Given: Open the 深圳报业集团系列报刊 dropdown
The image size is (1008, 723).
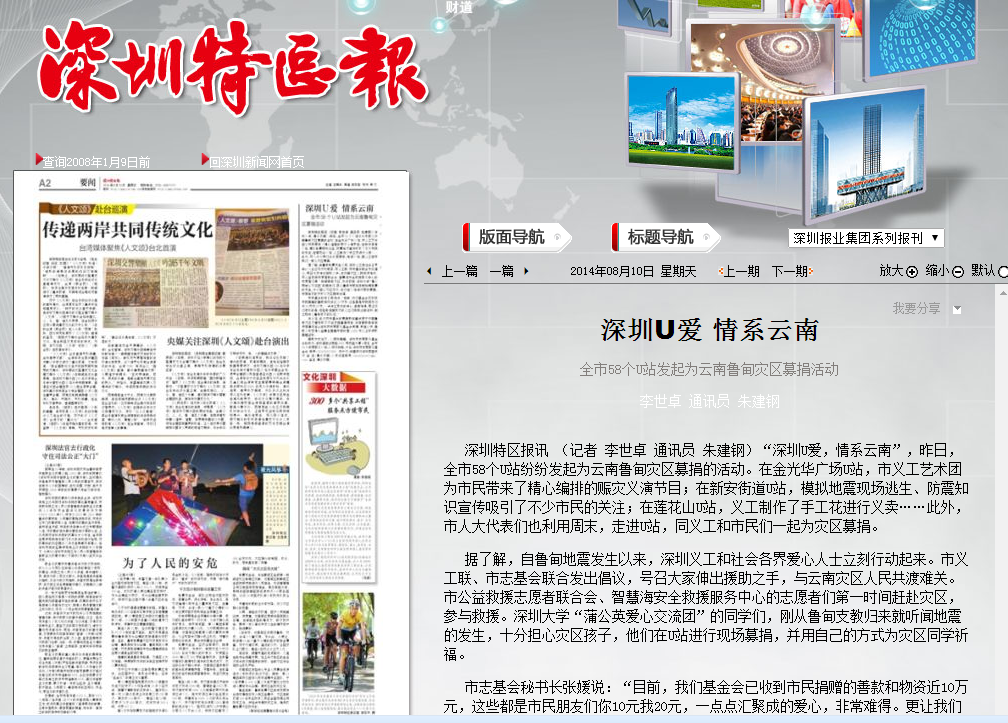Looking at the screenshot, I should pos(865,238).
